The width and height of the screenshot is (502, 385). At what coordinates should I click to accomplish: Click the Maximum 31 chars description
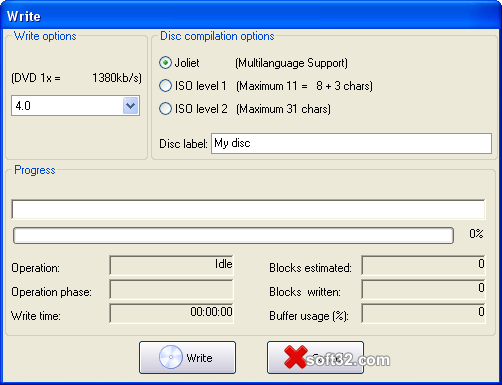click(283, 109)
